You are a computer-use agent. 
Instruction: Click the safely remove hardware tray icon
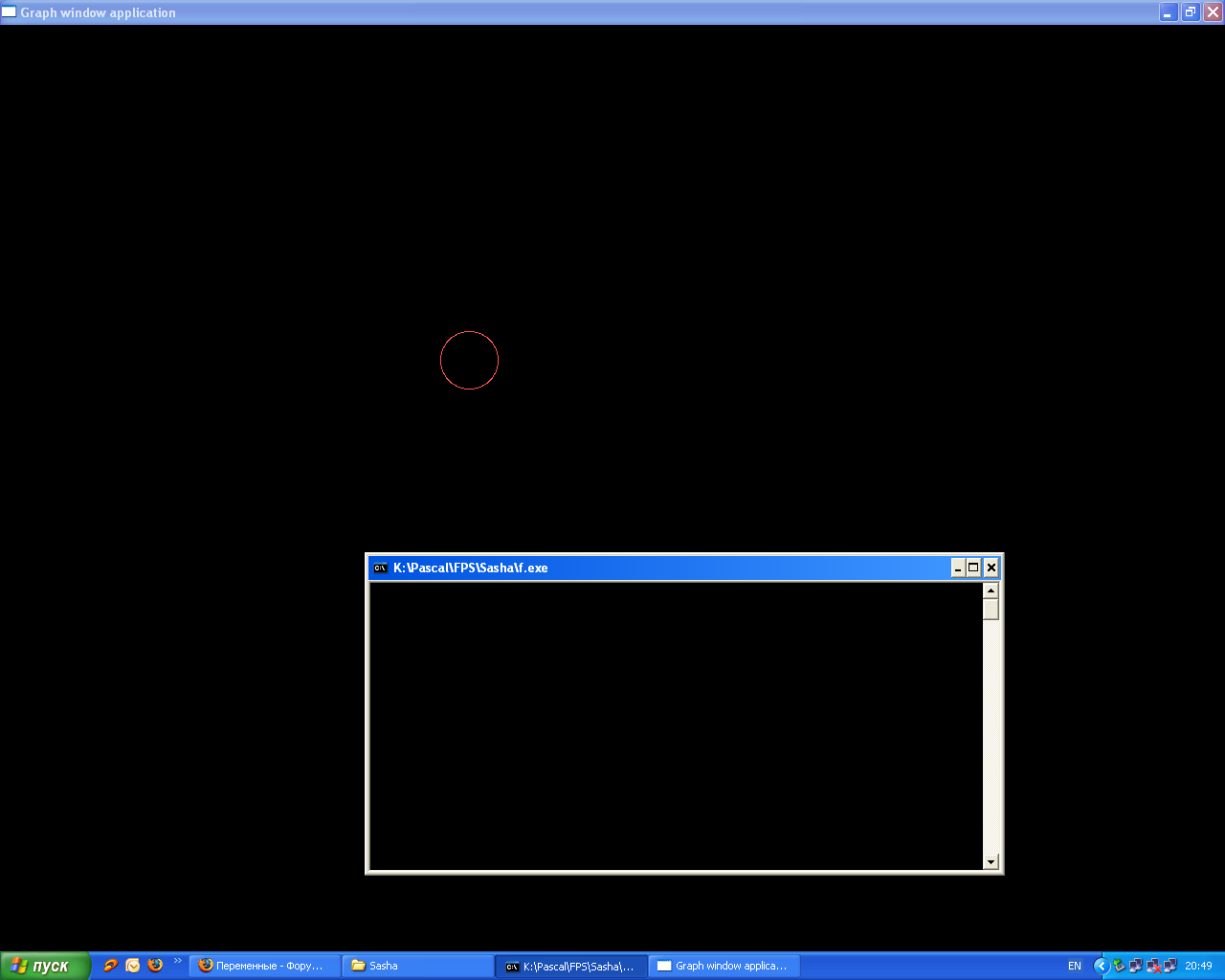click(1119, 966)
